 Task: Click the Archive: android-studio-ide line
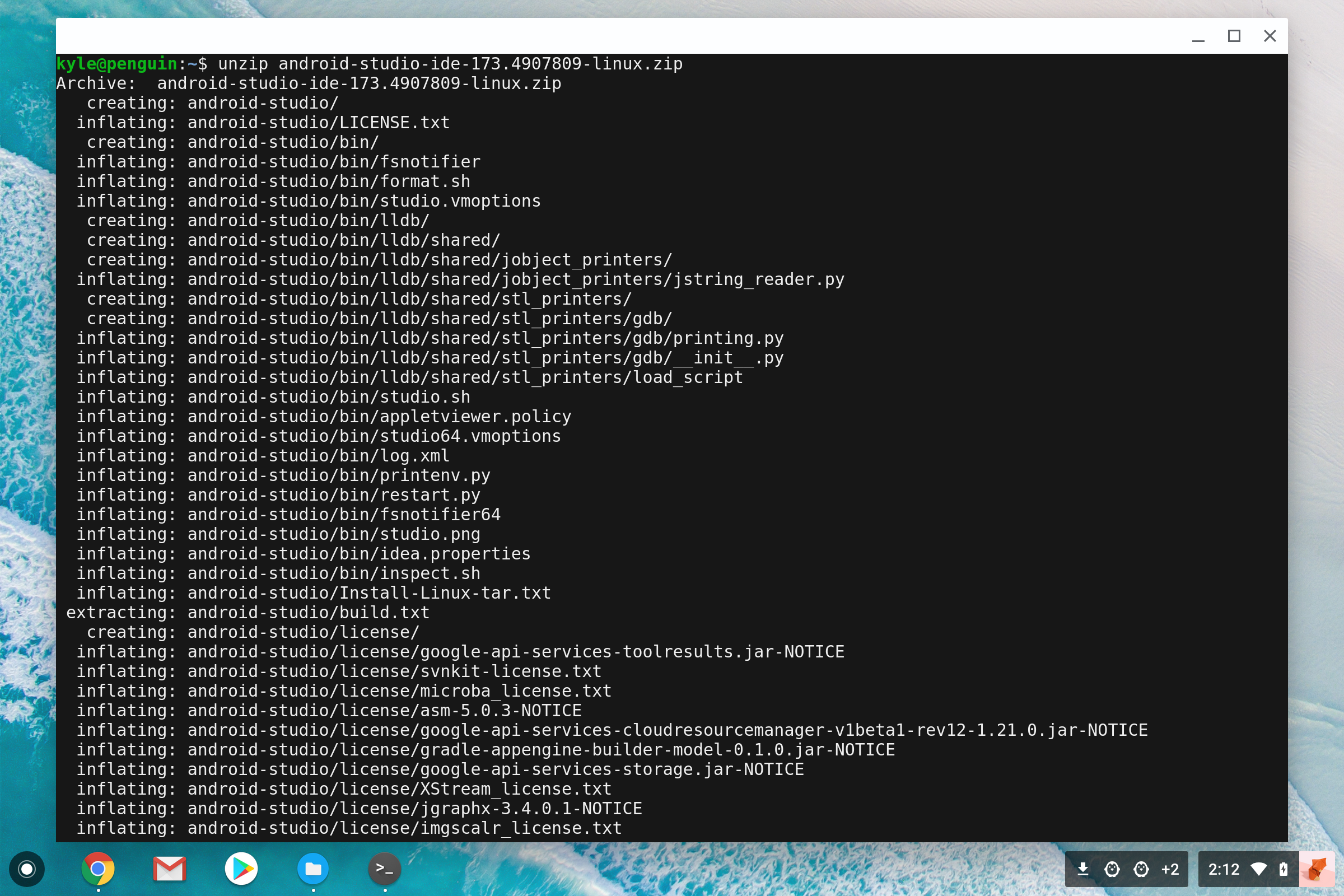309,83
